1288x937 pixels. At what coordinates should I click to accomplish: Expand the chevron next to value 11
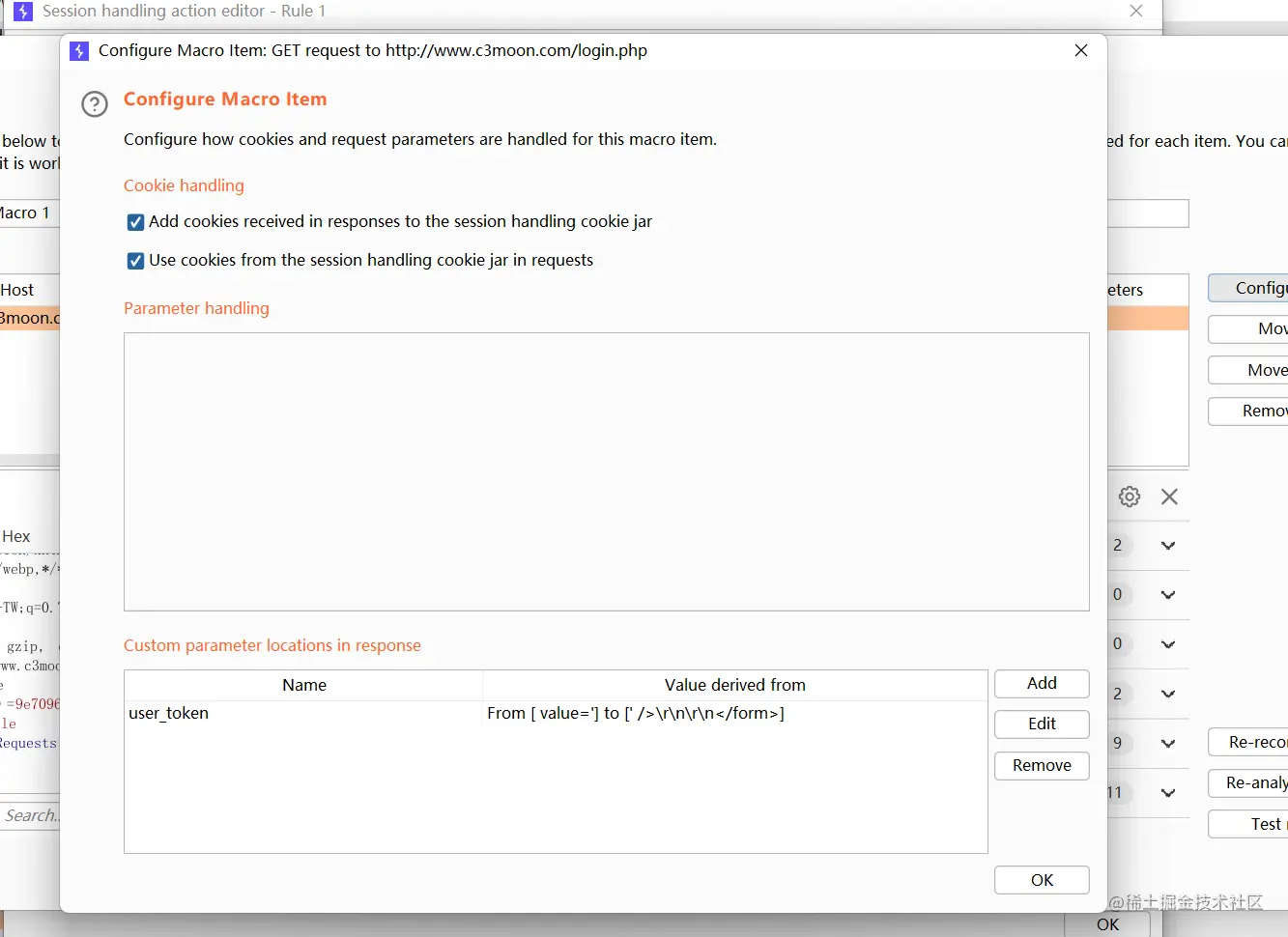pos(1168,792)
